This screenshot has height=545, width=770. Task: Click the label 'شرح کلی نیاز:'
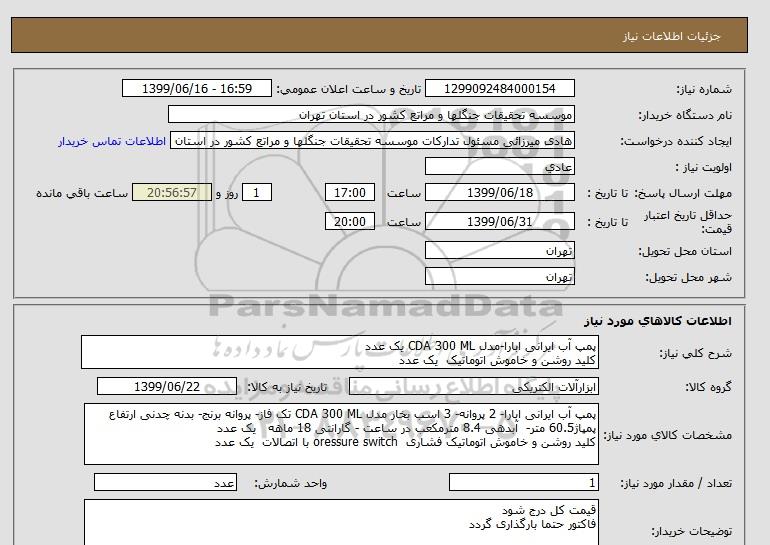click(x=695, y=353)
